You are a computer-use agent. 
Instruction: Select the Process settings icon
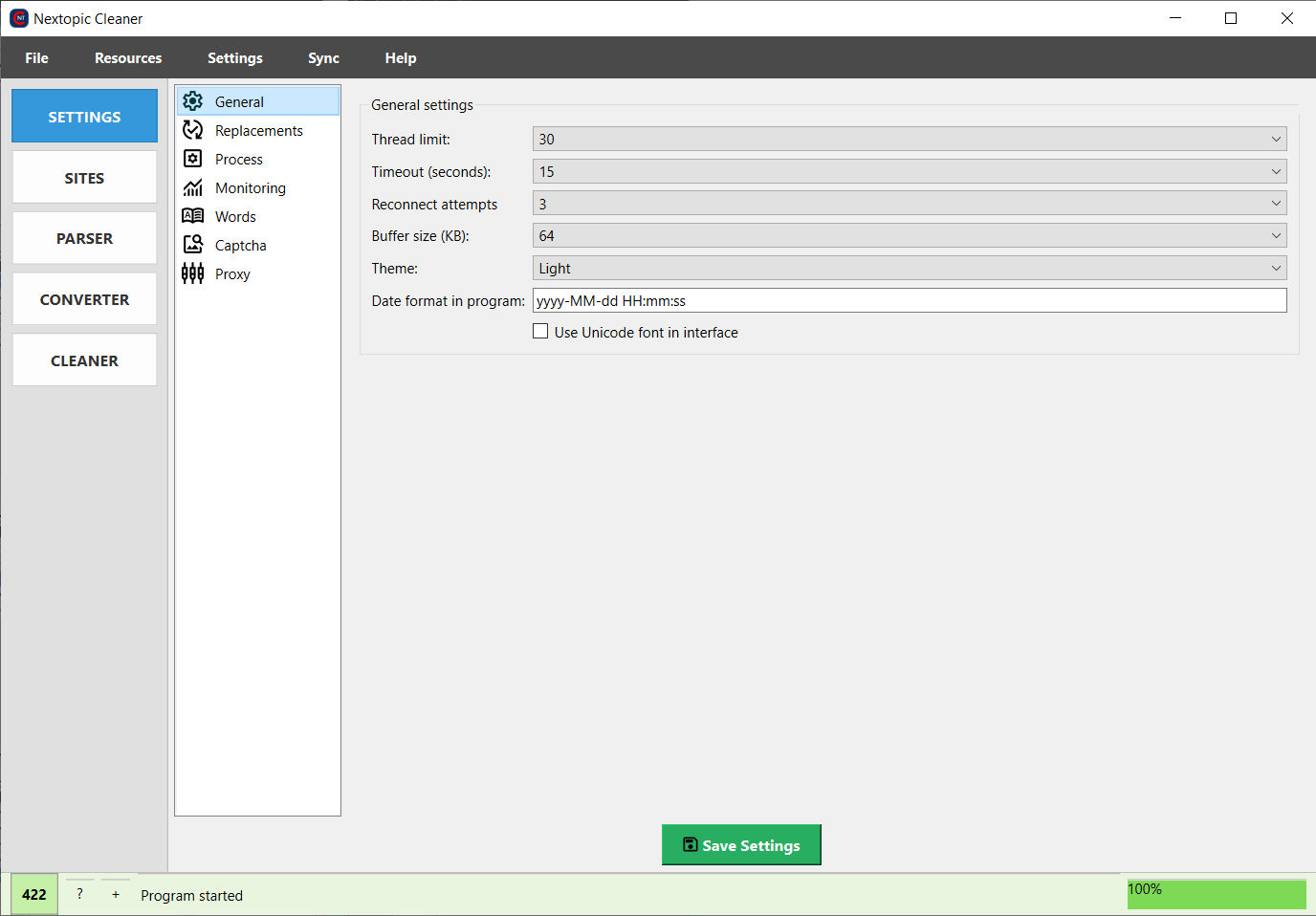[x=192, y=159]
